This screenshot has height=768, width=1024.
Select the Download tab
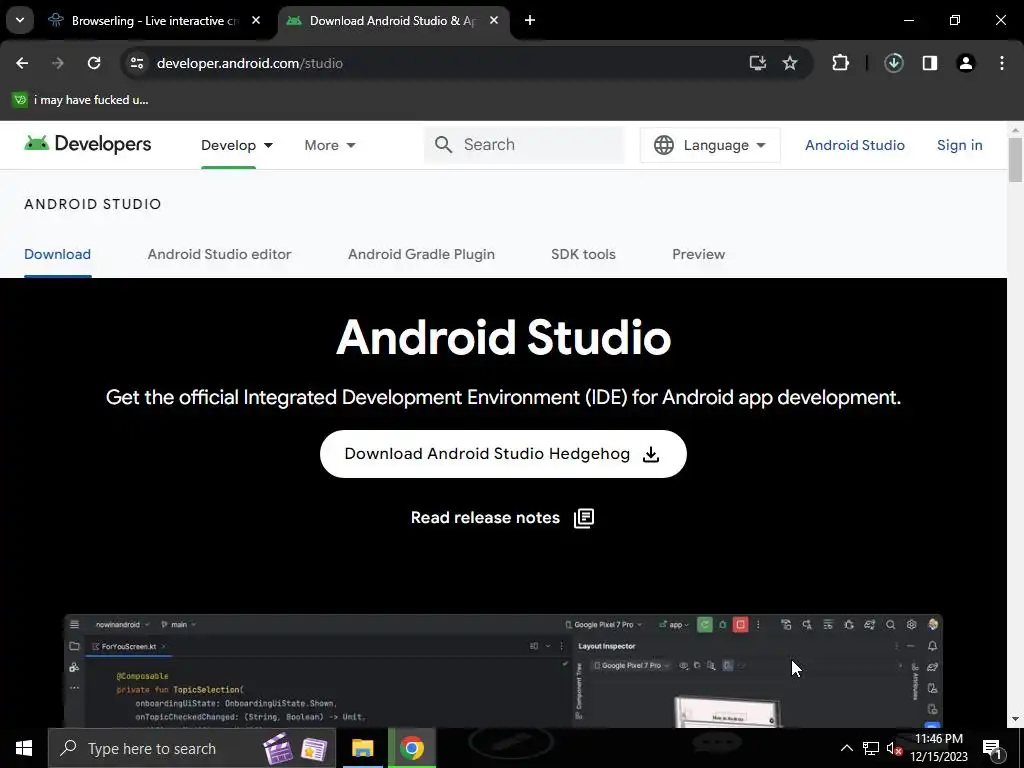click(57, 254)
